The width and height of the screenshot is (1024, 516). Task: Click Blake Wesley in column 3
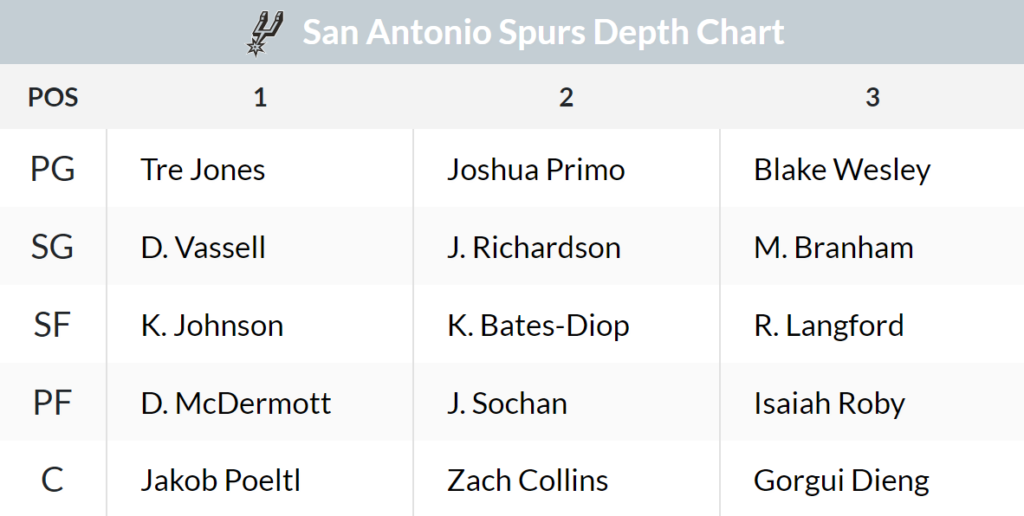pyautogui.click(x=842, y=170)
